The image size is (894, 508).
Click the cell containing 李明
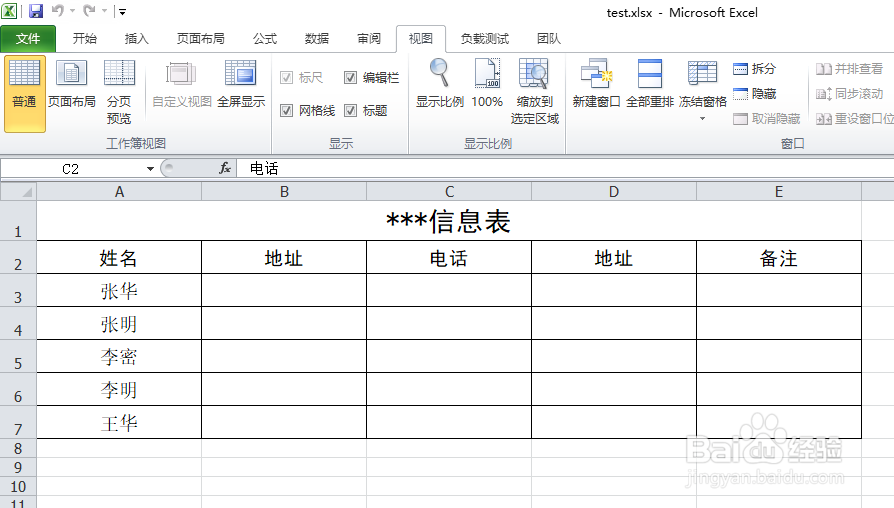tap(119, 390)
